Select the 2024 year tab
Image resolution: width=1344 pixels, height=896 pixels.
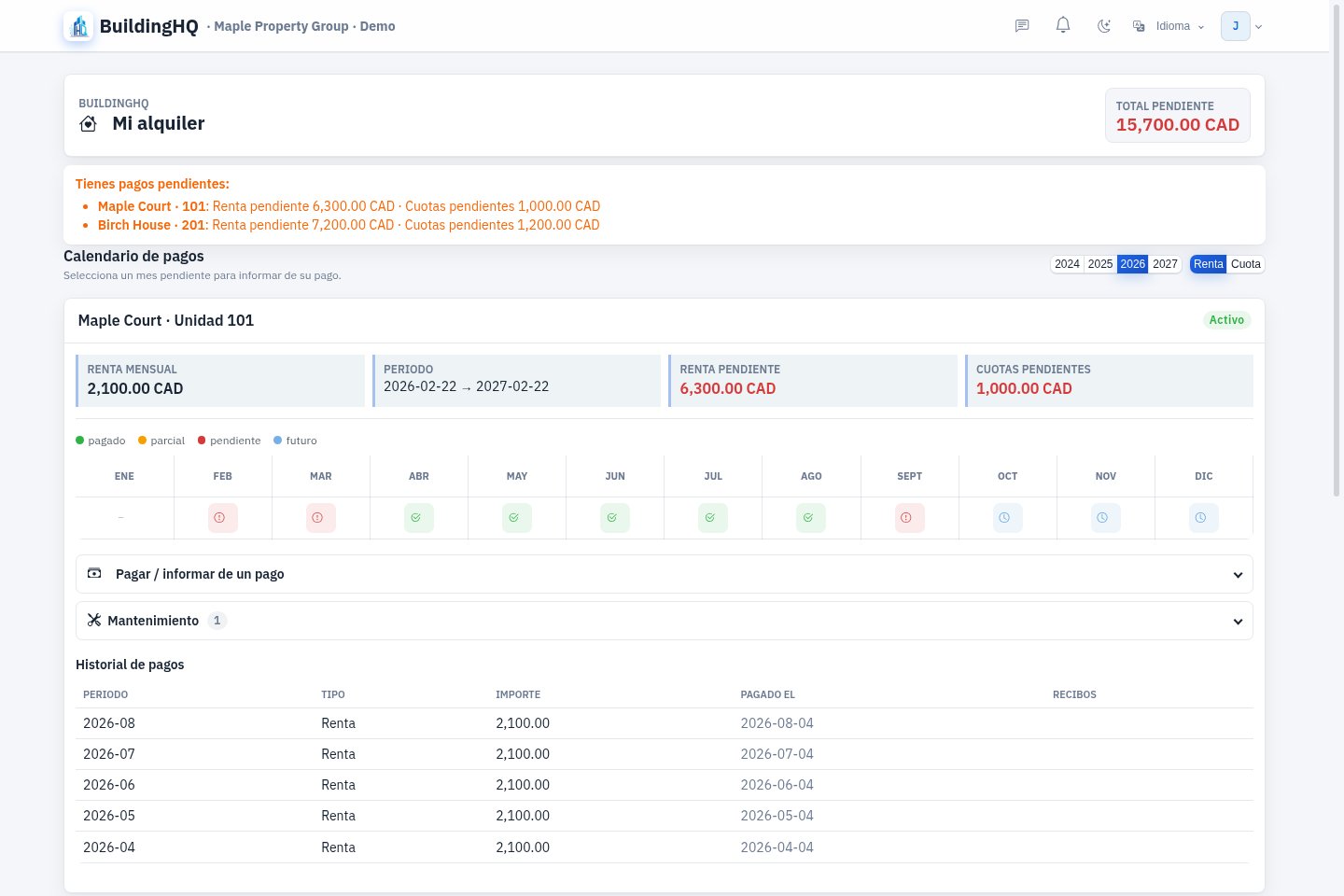click(x=1067, y=264)
